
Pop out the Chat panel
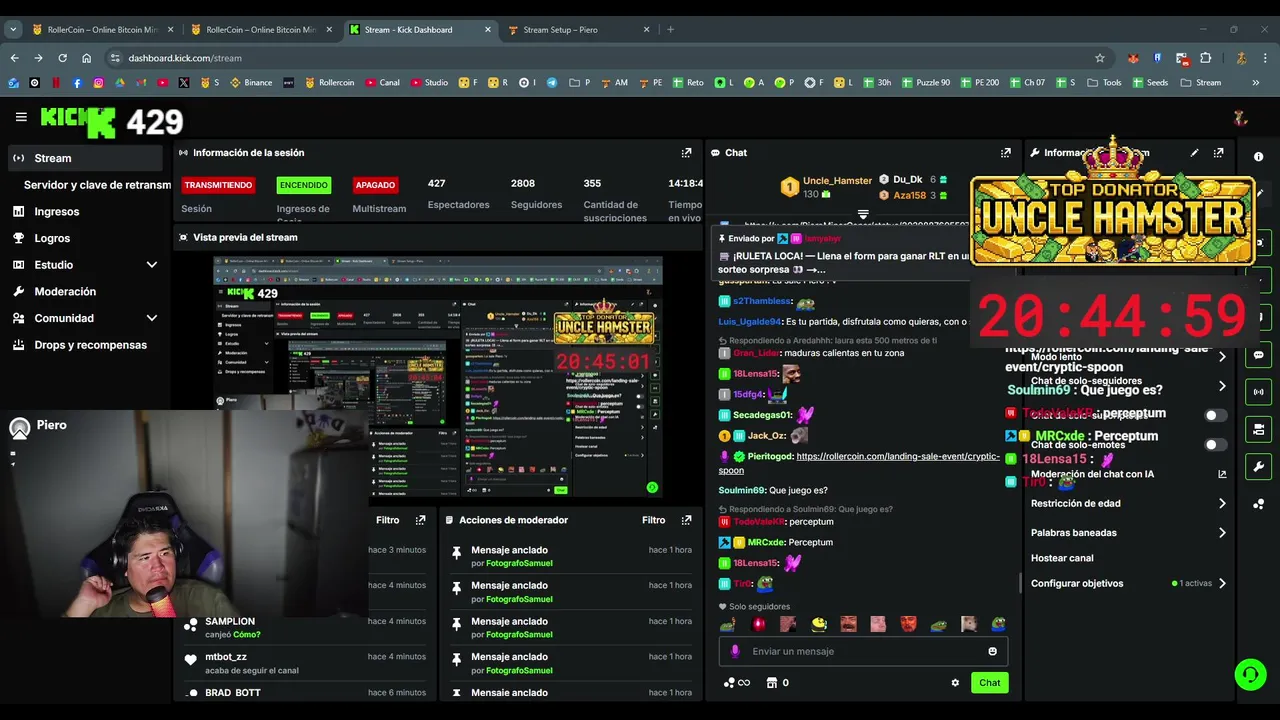[x=1005, y=153]
